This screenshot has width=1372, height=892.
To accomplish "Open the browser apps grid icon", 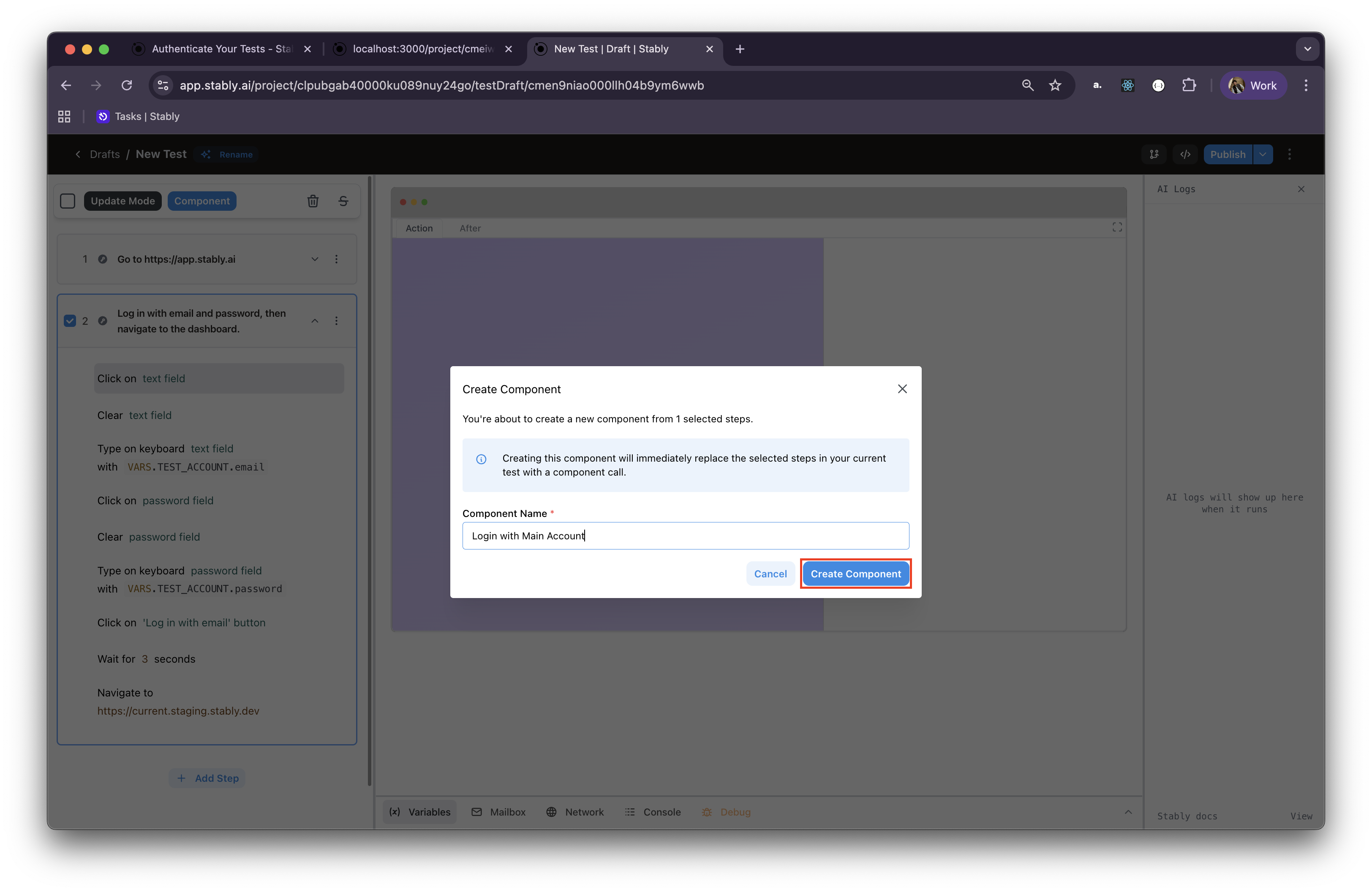I will click(64, 117).
